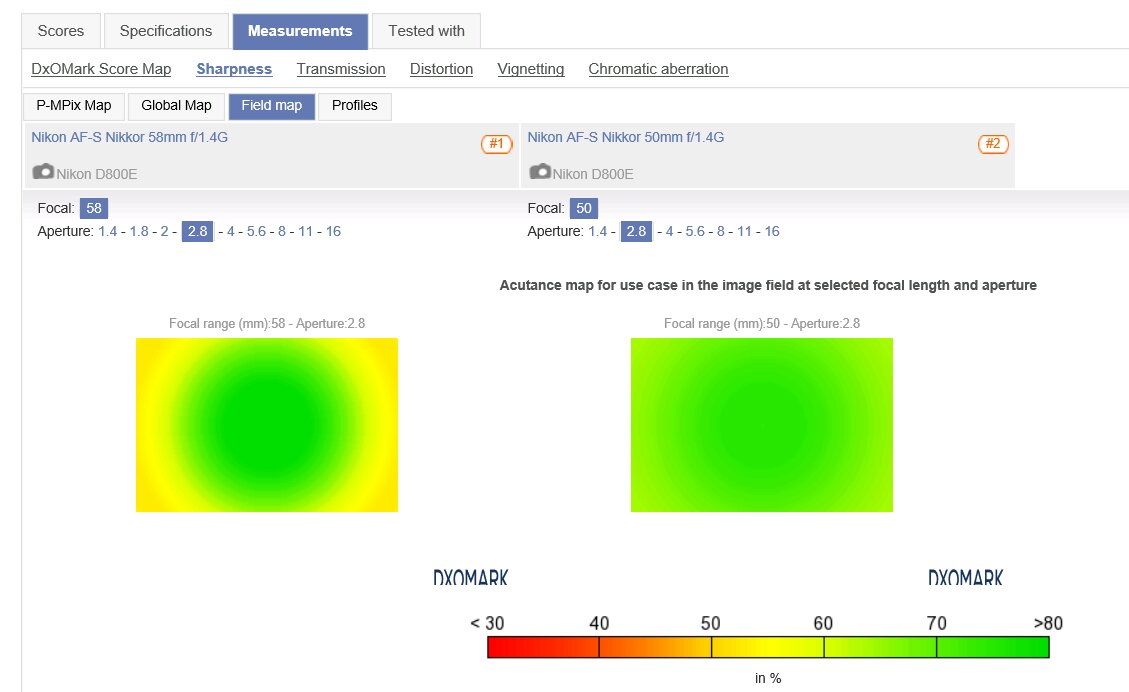
Task: Set 58mm lens aperture to 4
Action: click(x=230, y=231)
